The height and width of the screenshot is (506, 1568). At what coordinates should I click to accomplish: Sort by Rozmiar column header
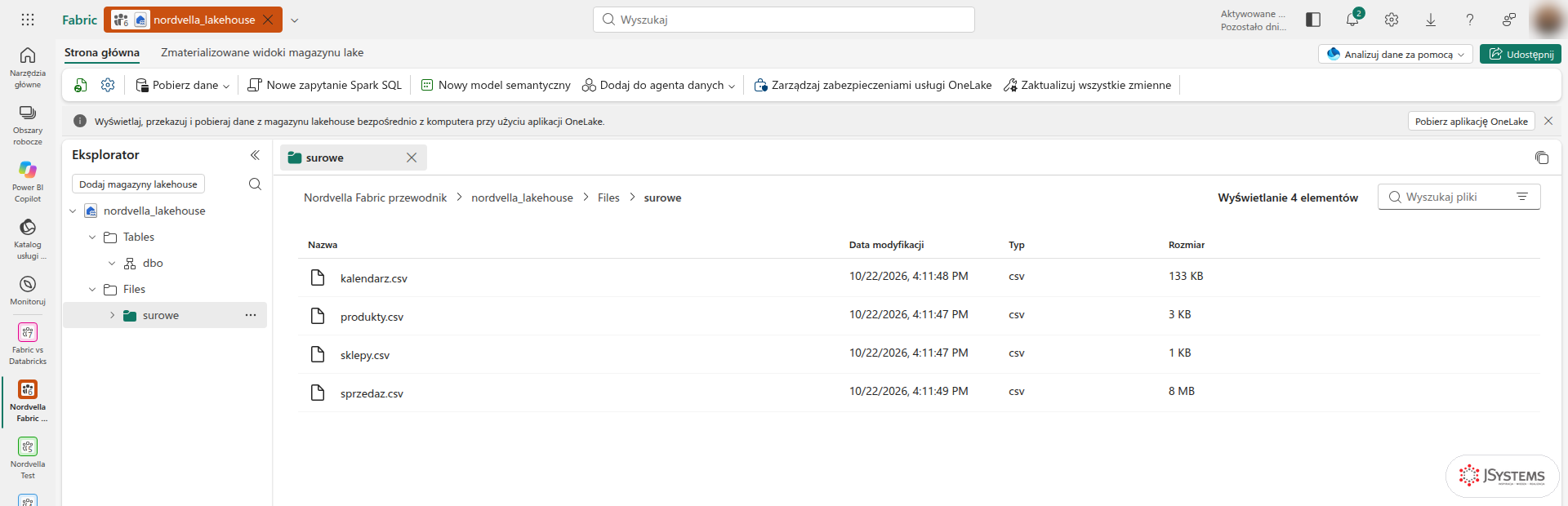[x=1187, y=245]
